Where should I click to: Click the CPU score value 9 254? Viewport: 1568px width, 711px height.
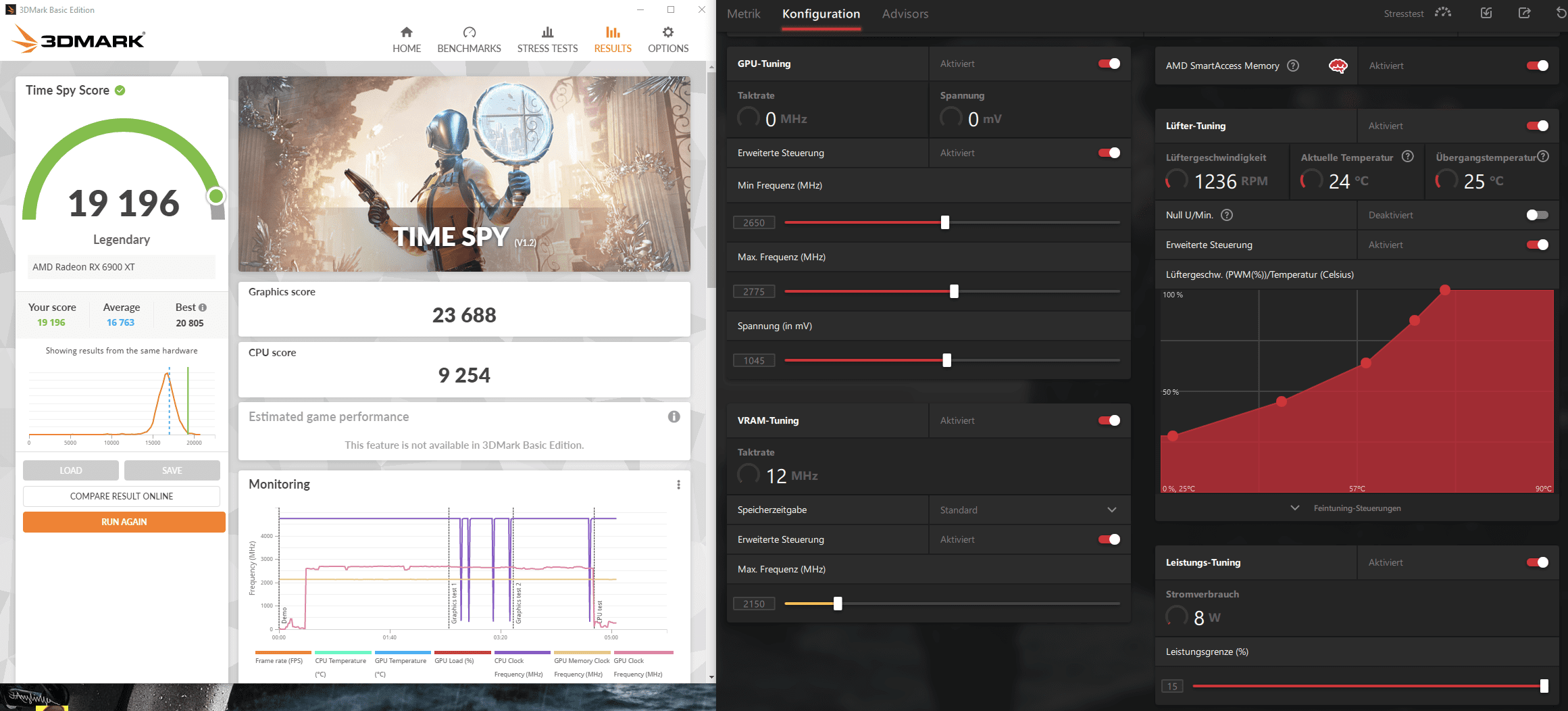click(x=464, y=375)
